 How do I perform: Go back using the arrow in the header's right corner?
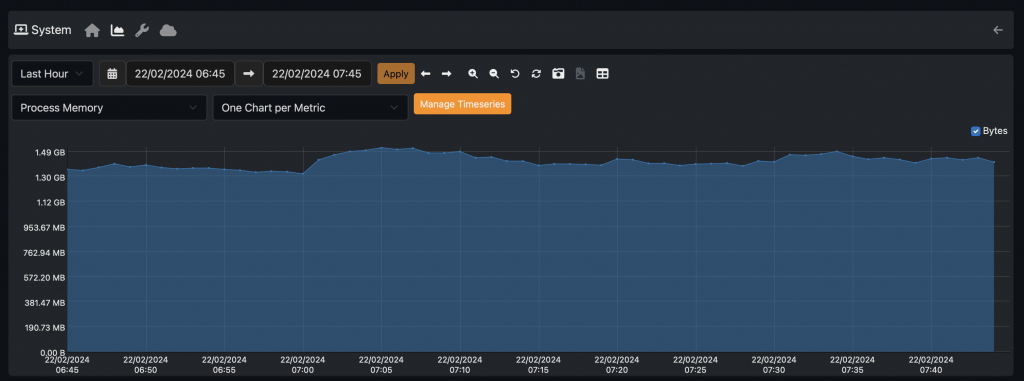click(x=997, y=30)
